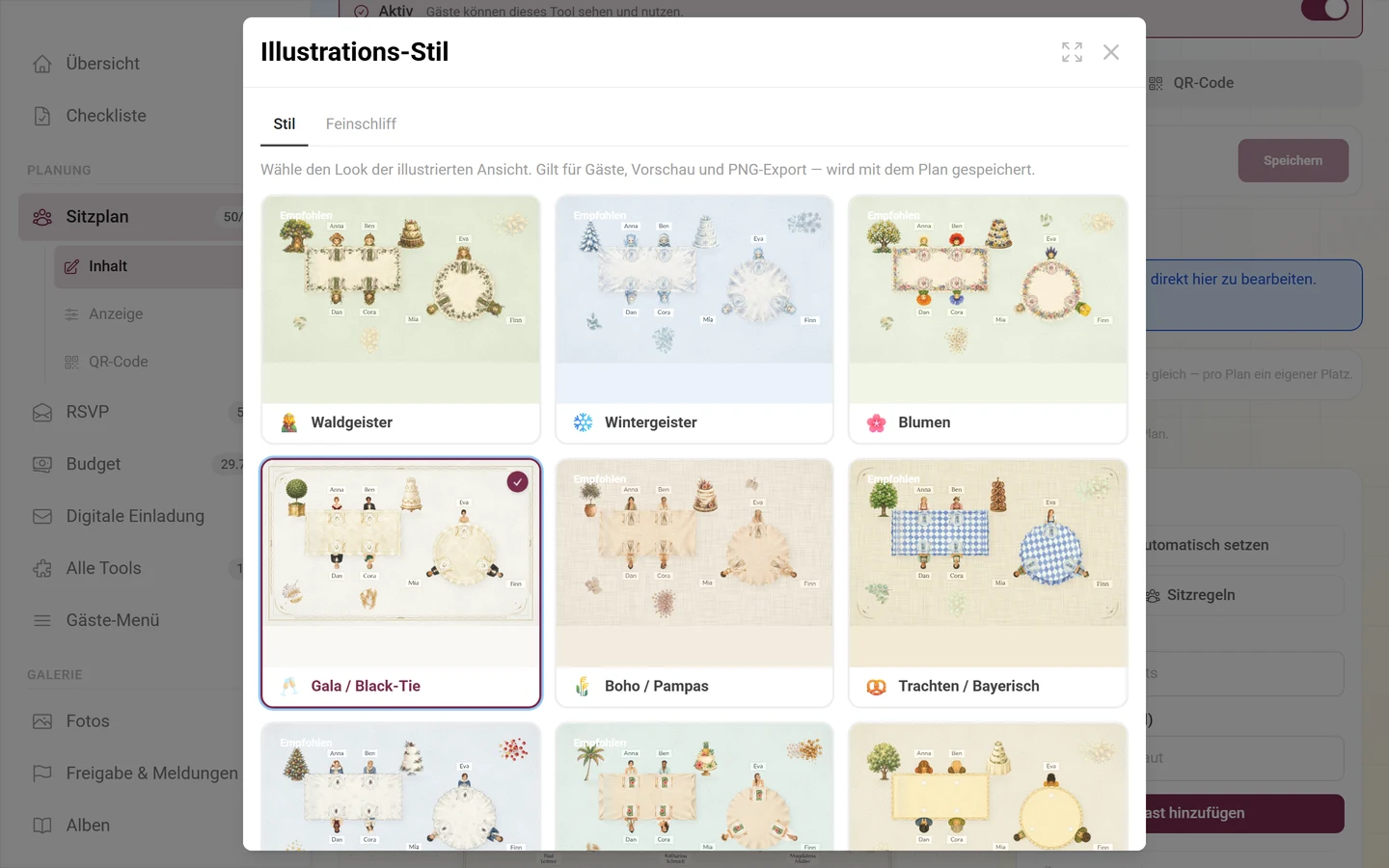Click the 'utomatisch setzen' button
1389x868 pixels.
point(1244,545)
